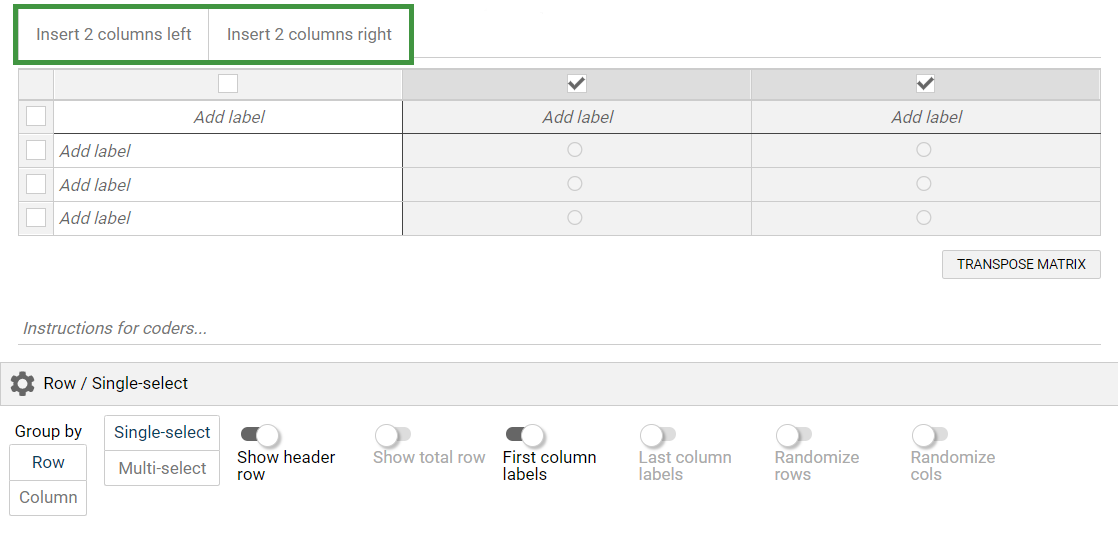Switch on the Last column labels toggle

657,435
